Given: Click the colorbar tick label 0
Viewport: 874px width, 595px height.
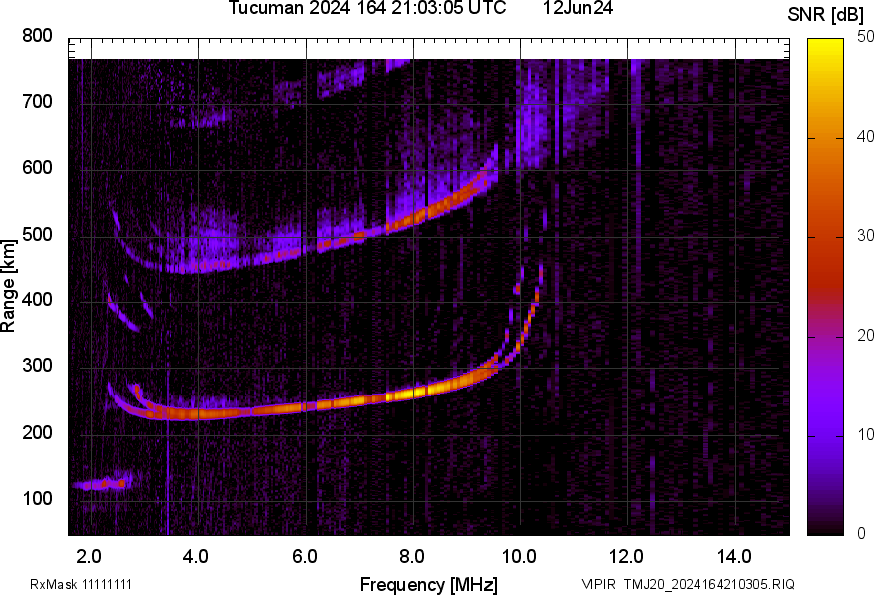Looking at the screenshot, I should (862, 534).
